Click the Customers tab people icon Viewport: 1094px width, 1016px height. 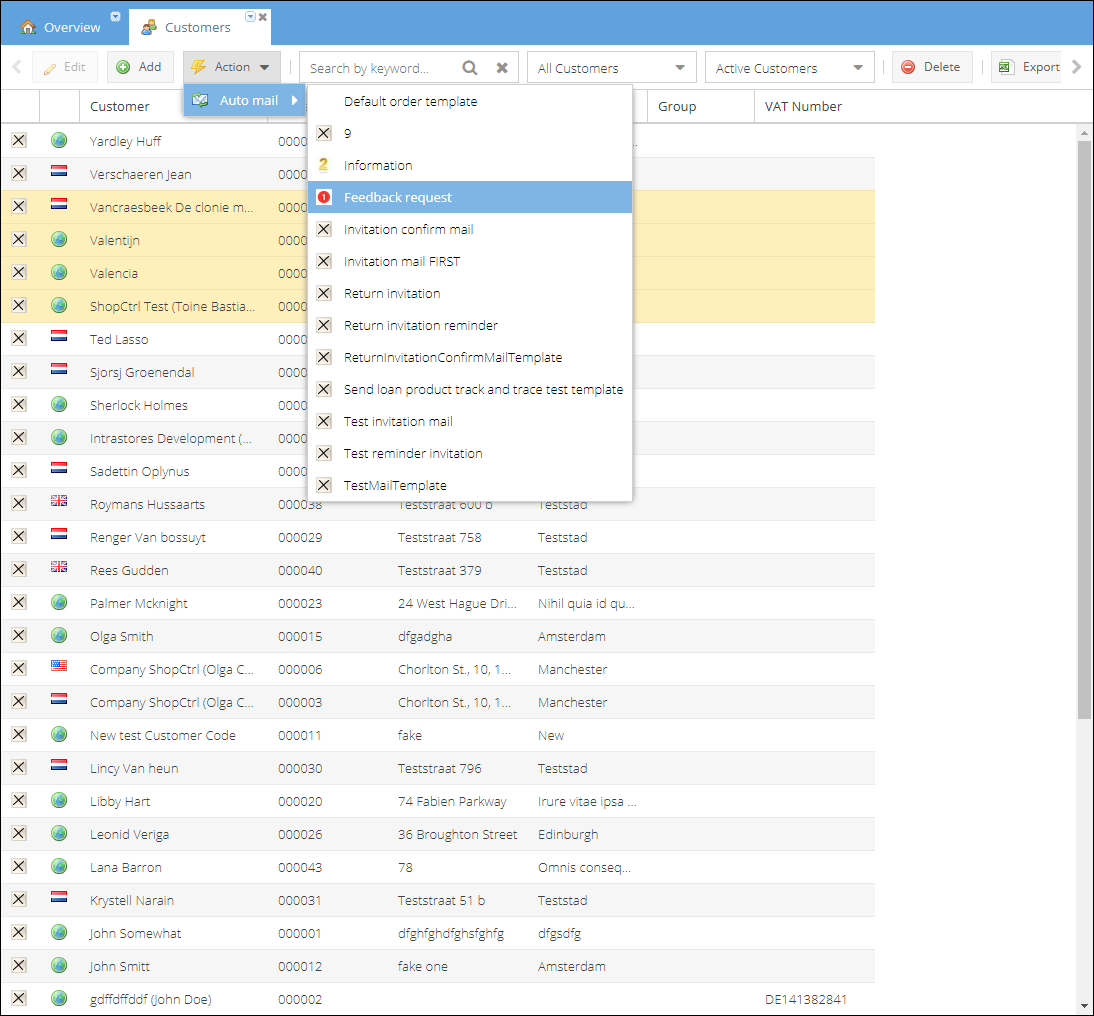click(x=149, y=27)
